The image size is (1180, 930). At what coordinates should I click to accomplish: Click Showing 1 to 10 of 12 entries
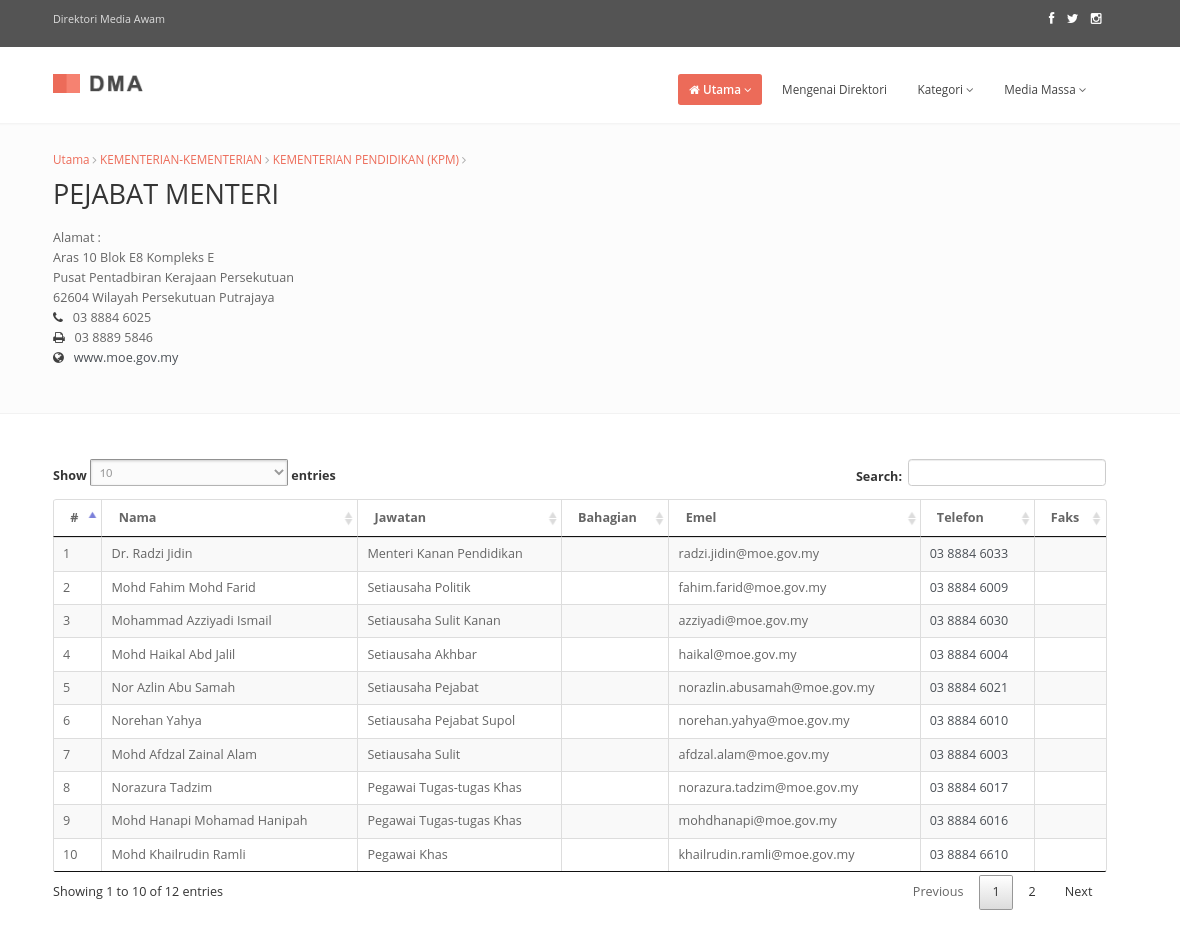coord(138,892)
